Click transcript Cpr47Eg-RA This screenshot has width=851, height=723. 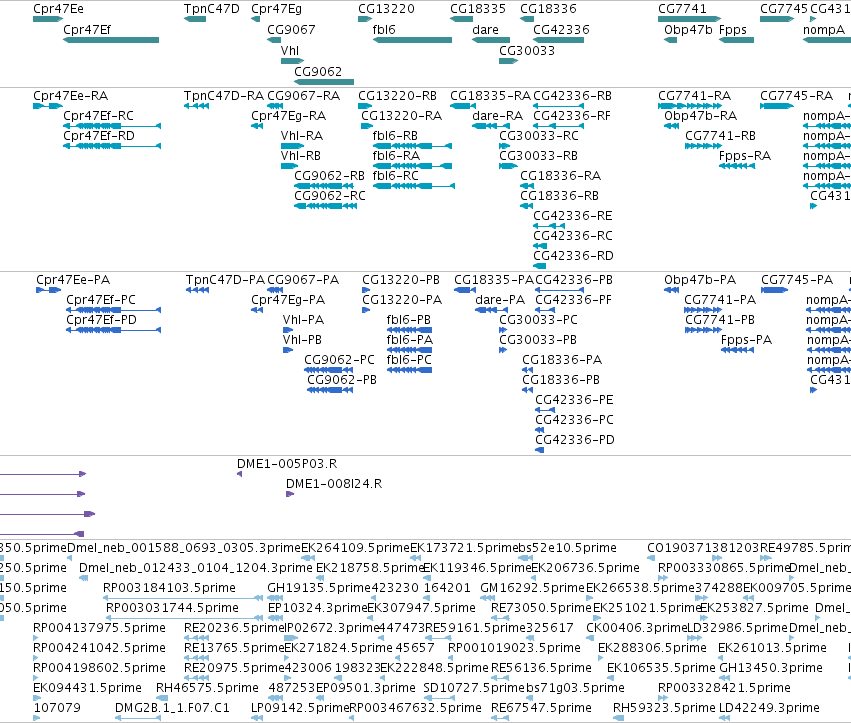coord(289,116)
